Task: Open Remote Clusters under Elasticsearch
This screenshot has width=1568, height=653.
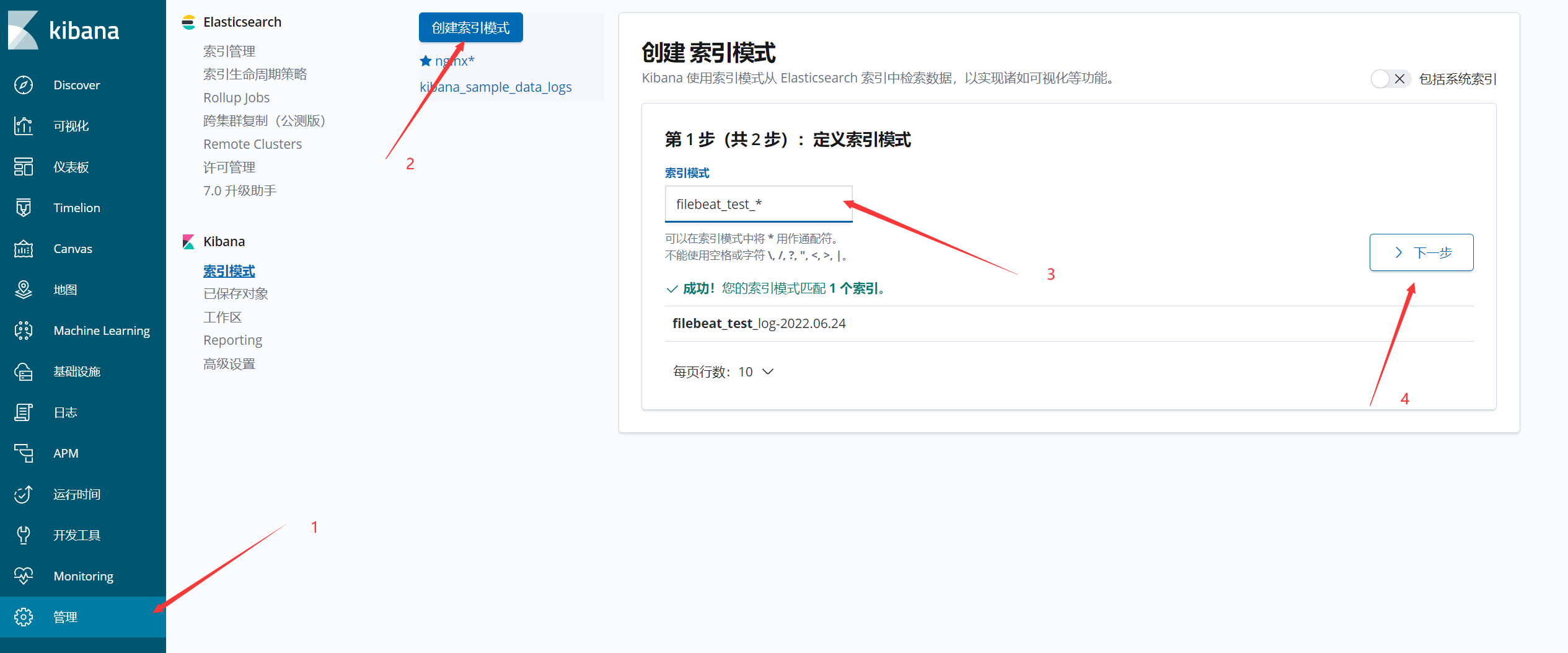Action: [x=253, y=144]
